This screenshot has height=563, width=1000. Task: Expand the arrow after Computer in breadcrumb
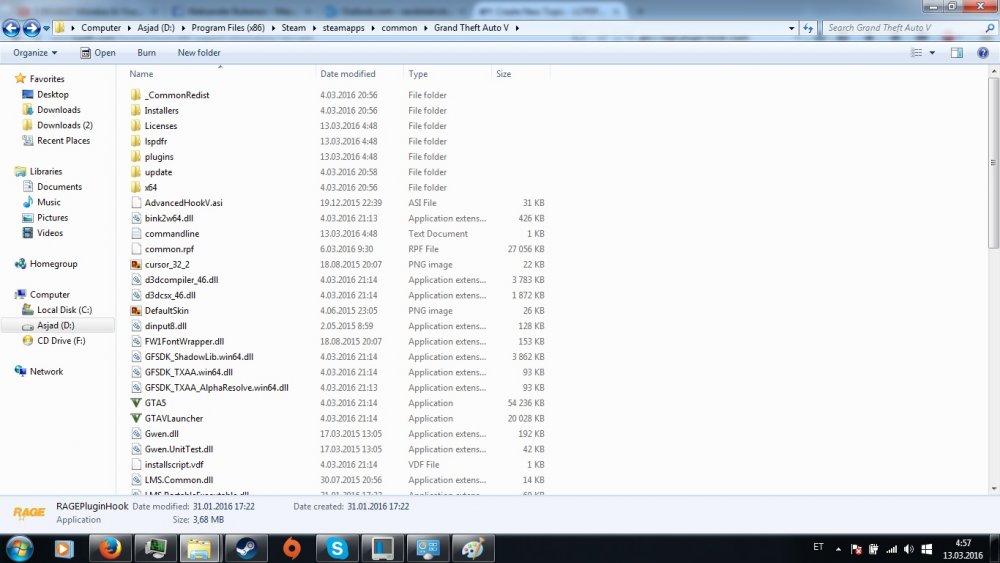[x=129, y=28]
